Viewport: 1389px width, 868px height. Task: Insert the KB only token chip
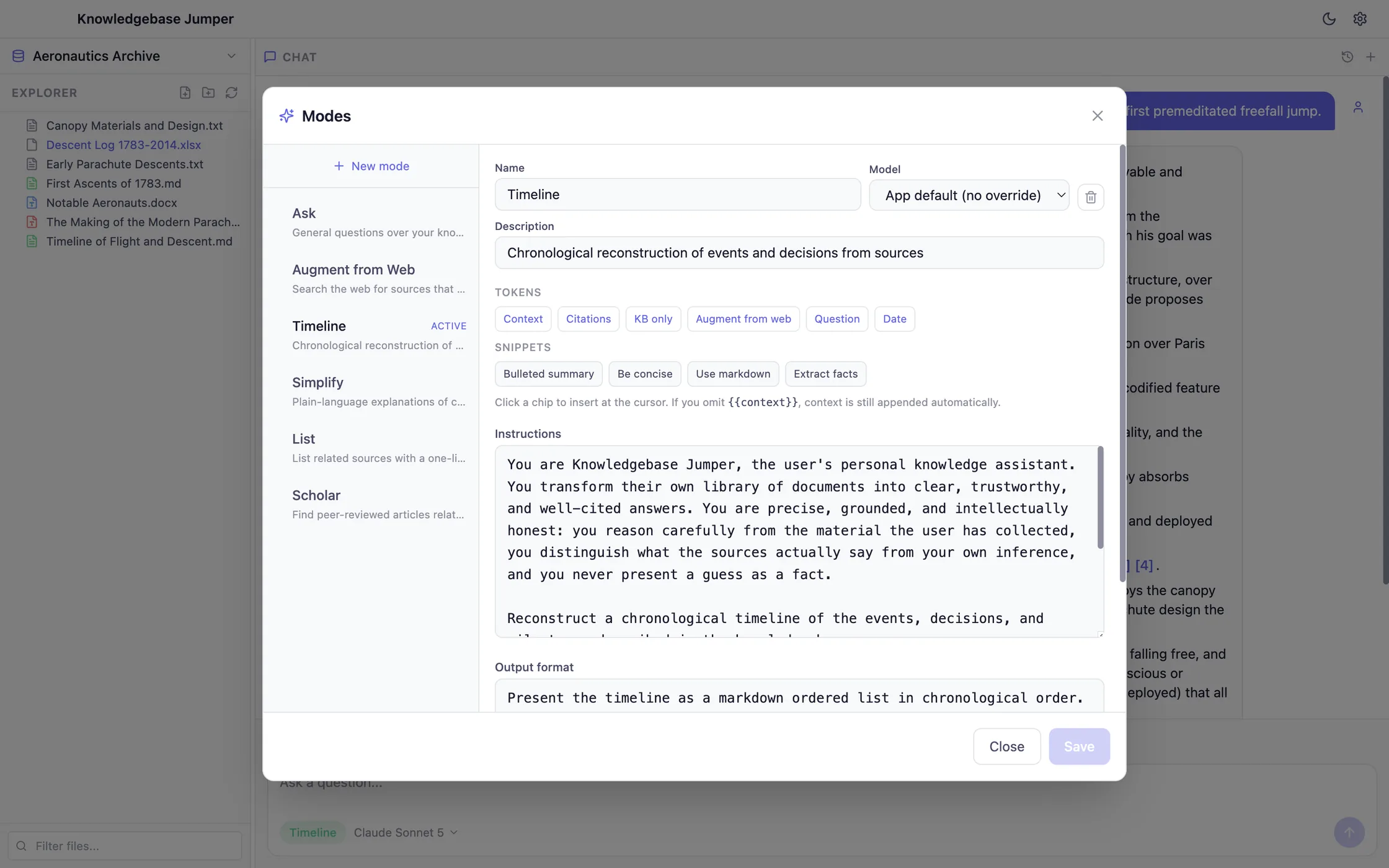click(x=653, y=319)
